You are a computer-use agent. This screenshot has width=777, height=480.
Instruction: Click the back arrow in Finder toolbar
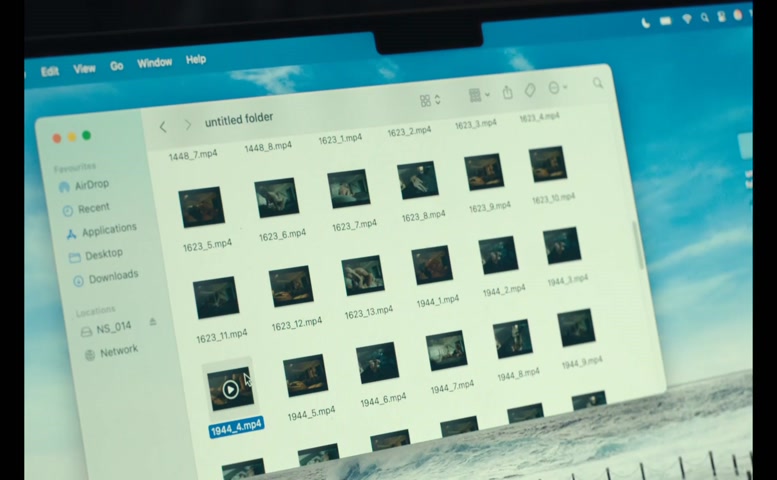[163, 127]
